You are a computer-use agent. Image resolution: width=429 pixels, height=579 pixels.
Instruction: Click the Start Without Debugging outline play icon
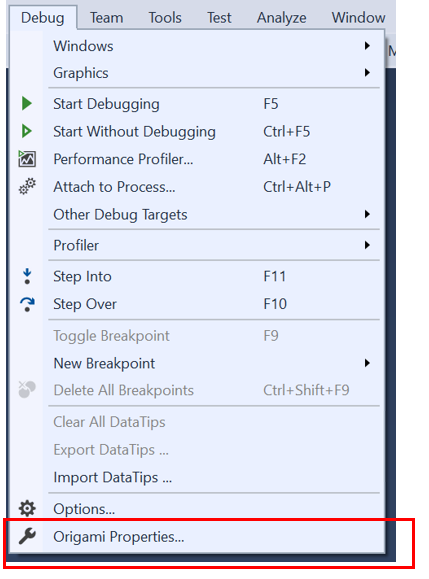click(x=27, y=131)
